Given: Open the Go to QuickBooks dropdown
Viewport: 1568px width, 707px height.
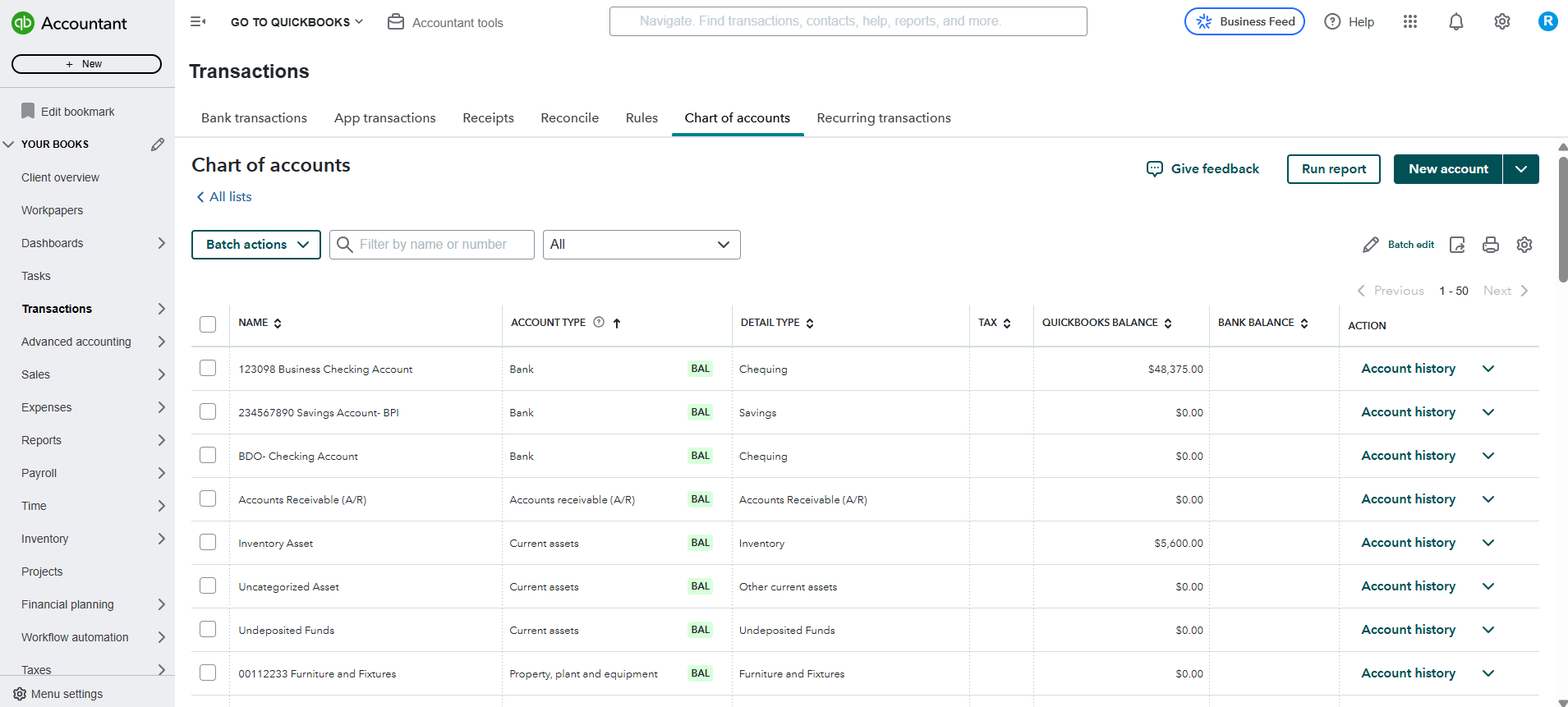Looking at the screenshot, I should tap(297, 22).
